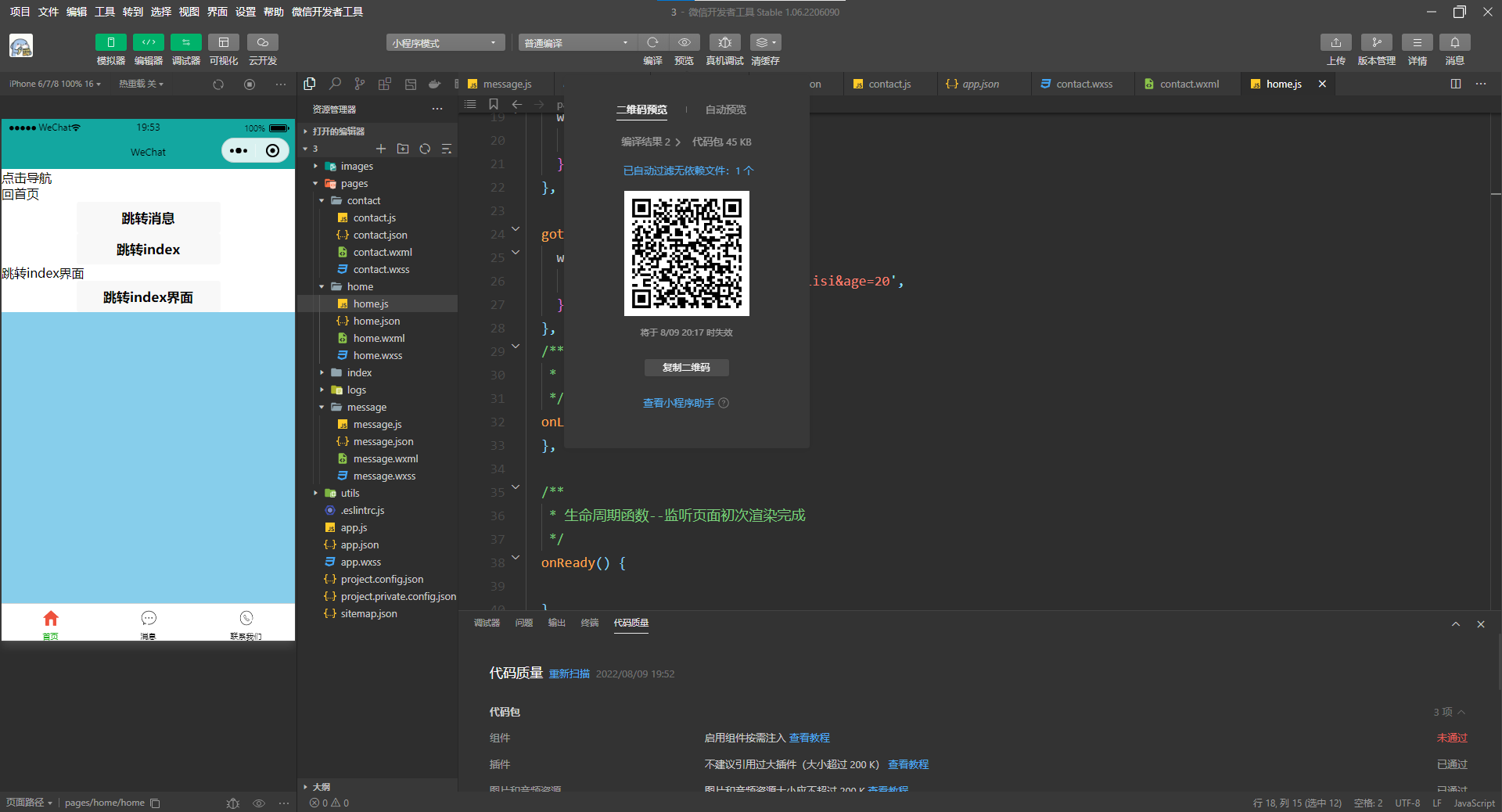1502x812 pixels.
Task: Click the new file plus icon
Action: tap(381, 149)
